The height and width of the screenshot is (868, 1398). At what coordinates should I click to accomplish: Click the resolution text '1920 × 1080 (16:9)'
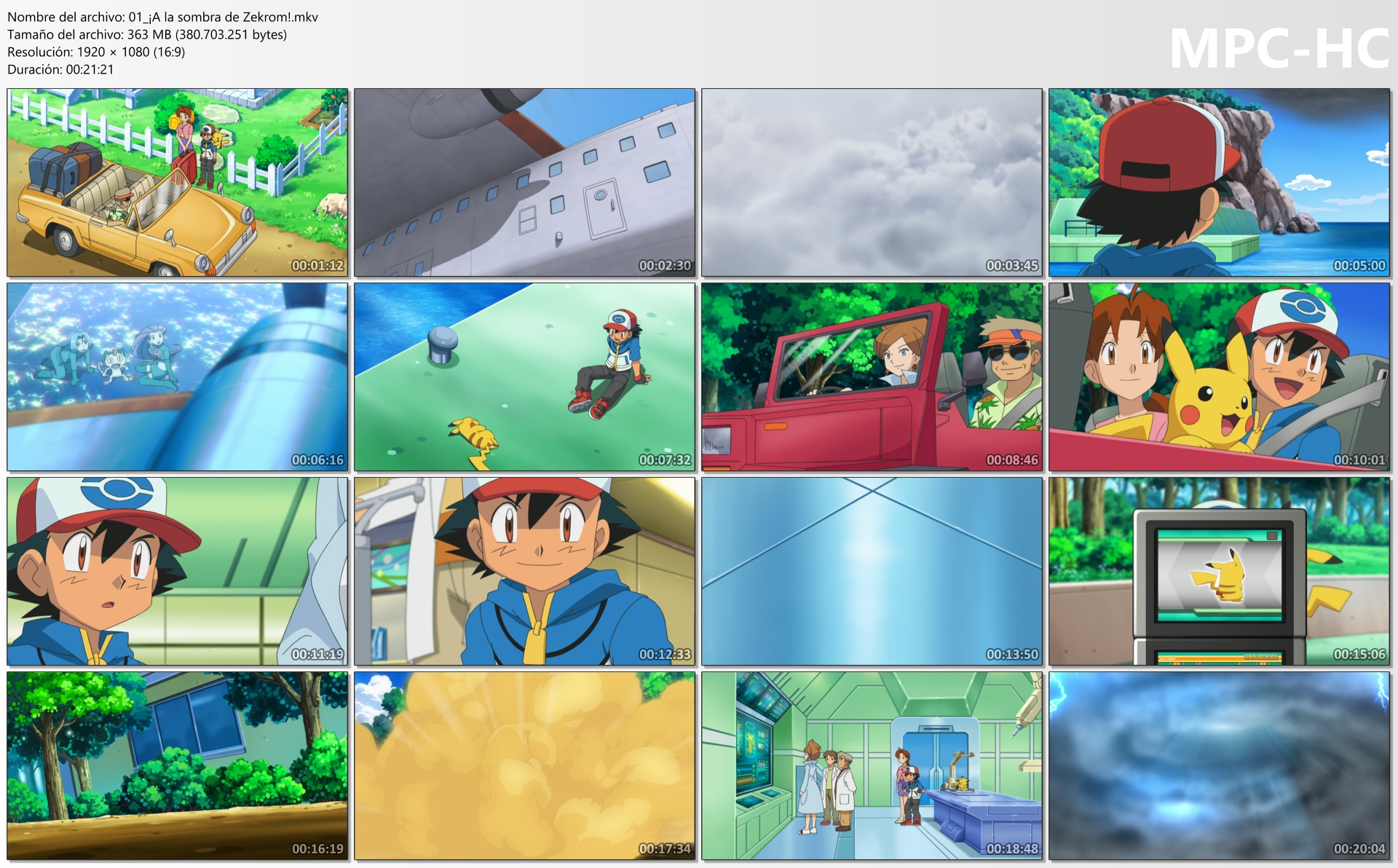[x=131, y=52]
